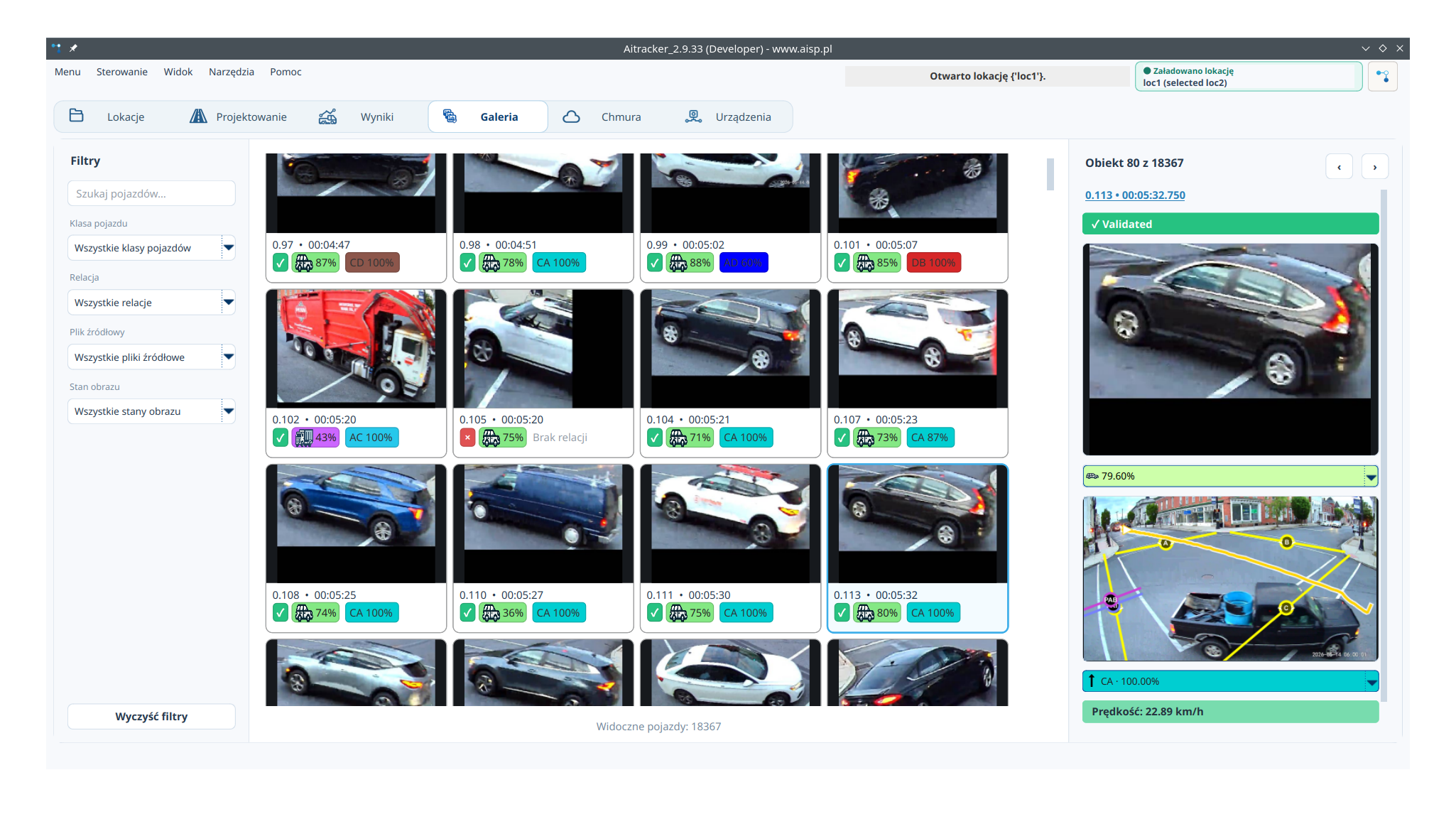This screenshot has width=1456, height=824.
Task: Toggle the validation checkbox on object 0.107
Action: 842,438
